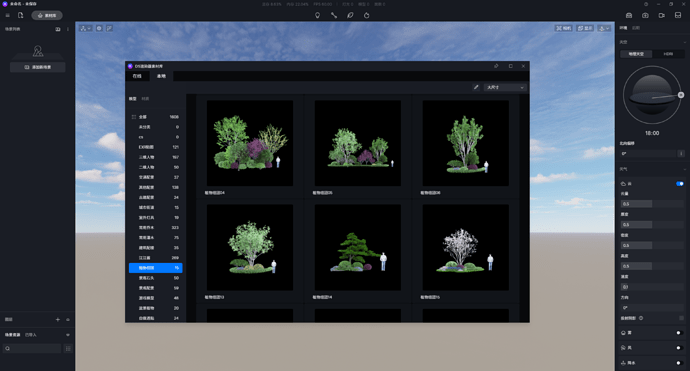Select the physical sky mode button
Image resolution: width=690 pixels, height=371 pixels.
click(x=636, y=54)
